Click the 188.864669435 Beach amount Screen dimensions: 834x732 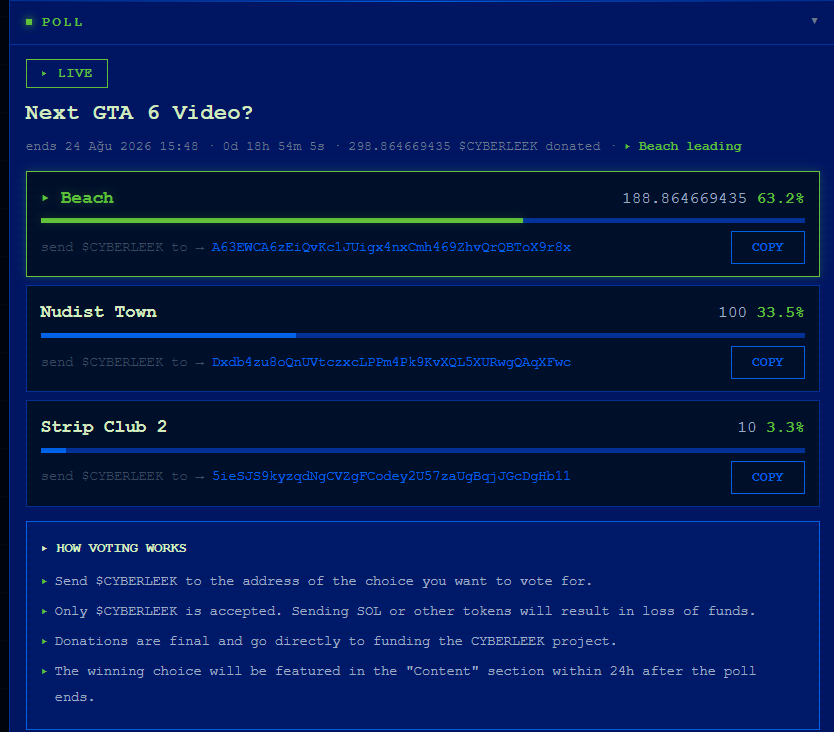click(685, 198)
